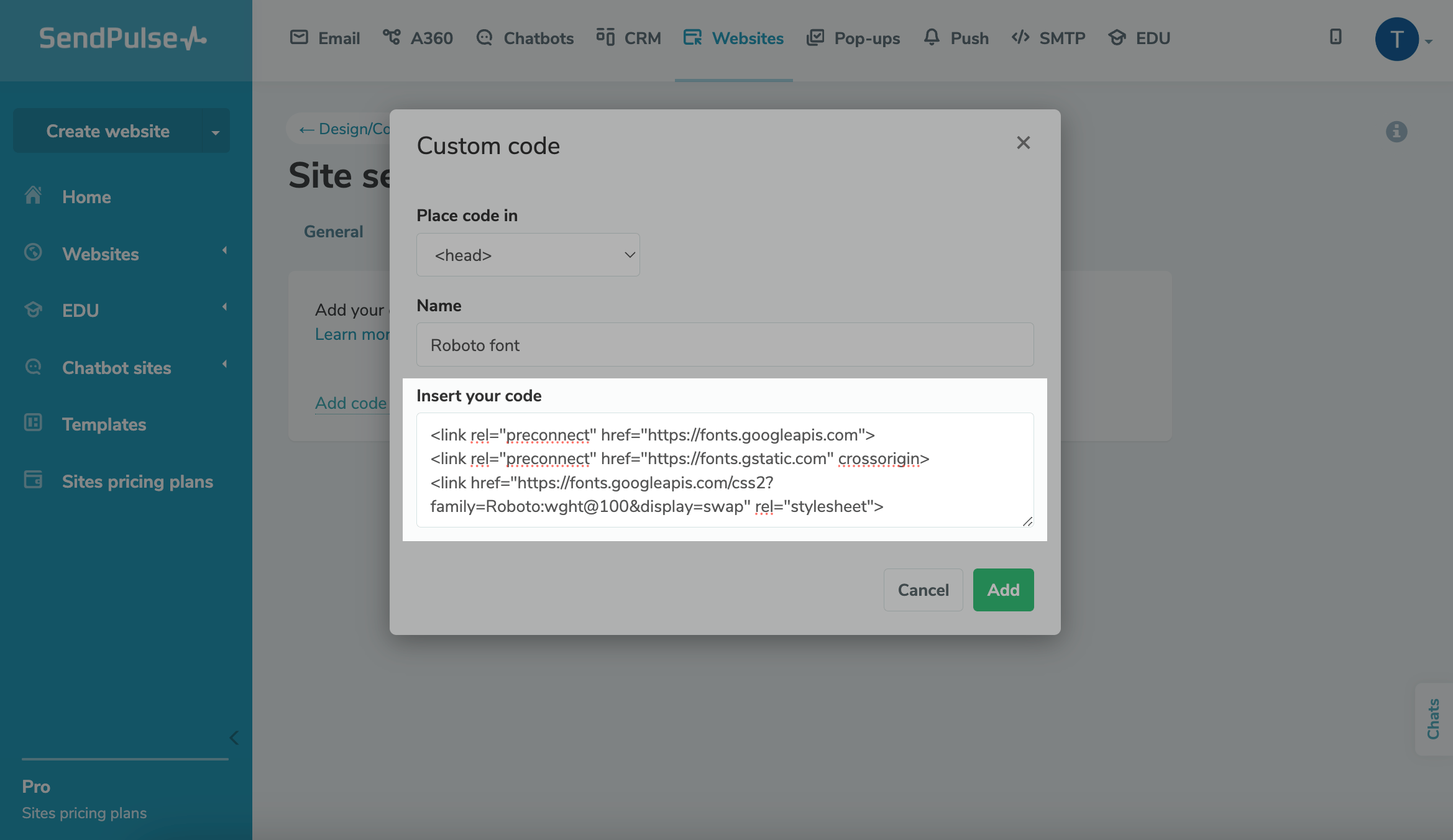Viewport: 1453px width, 840px height.
Task: Open the mobile device icon in header
Action: [1335, 37]
